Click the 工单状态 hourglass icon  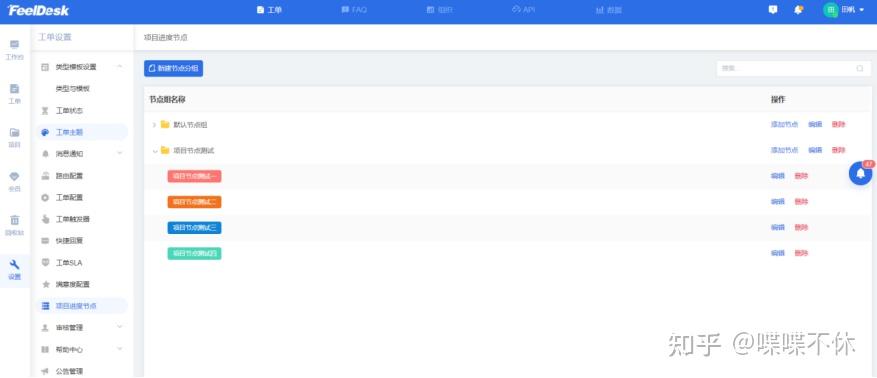45,111
